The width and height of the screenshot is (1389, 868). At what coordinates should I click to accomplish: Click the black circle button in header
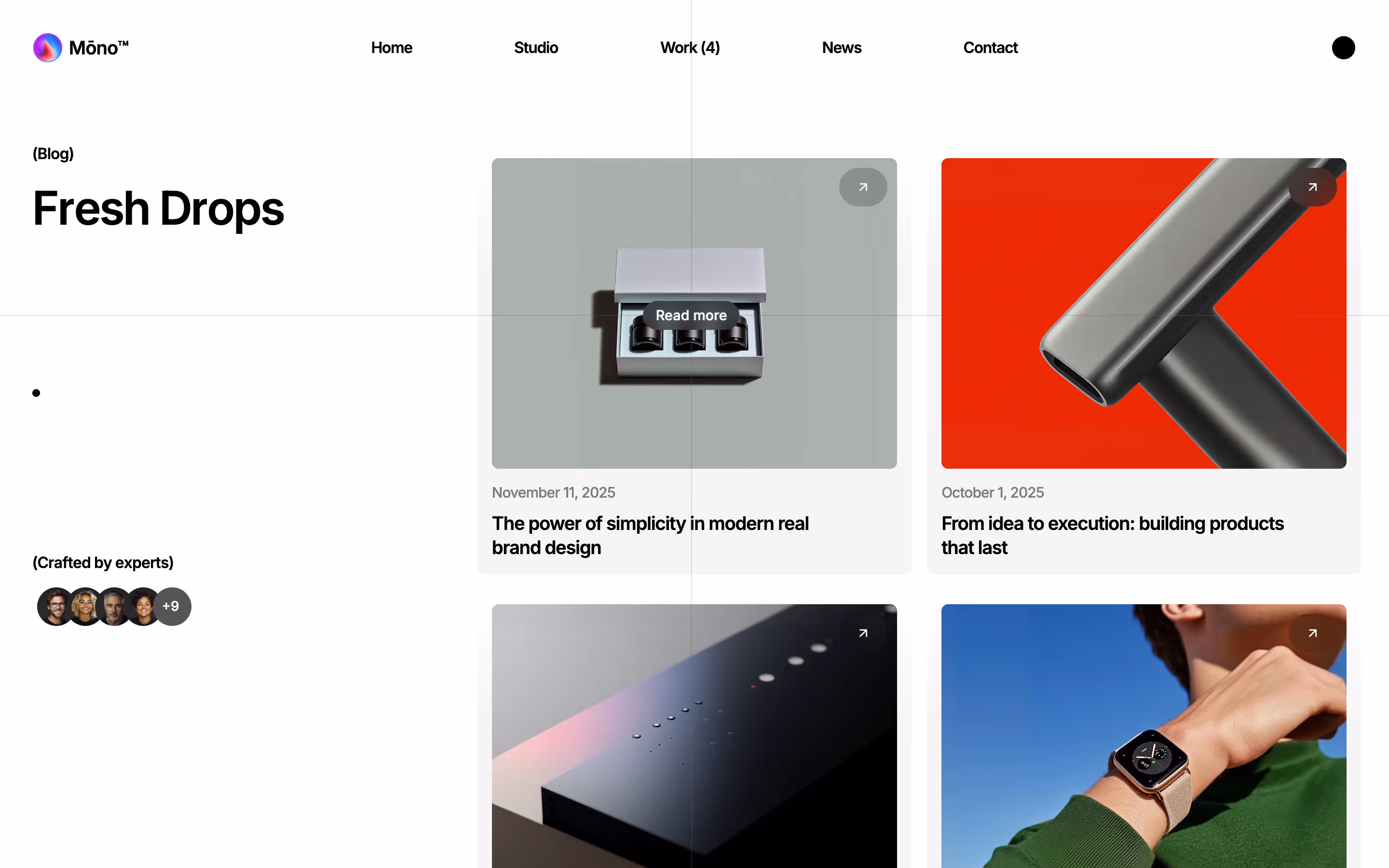tap(1343, 48)
